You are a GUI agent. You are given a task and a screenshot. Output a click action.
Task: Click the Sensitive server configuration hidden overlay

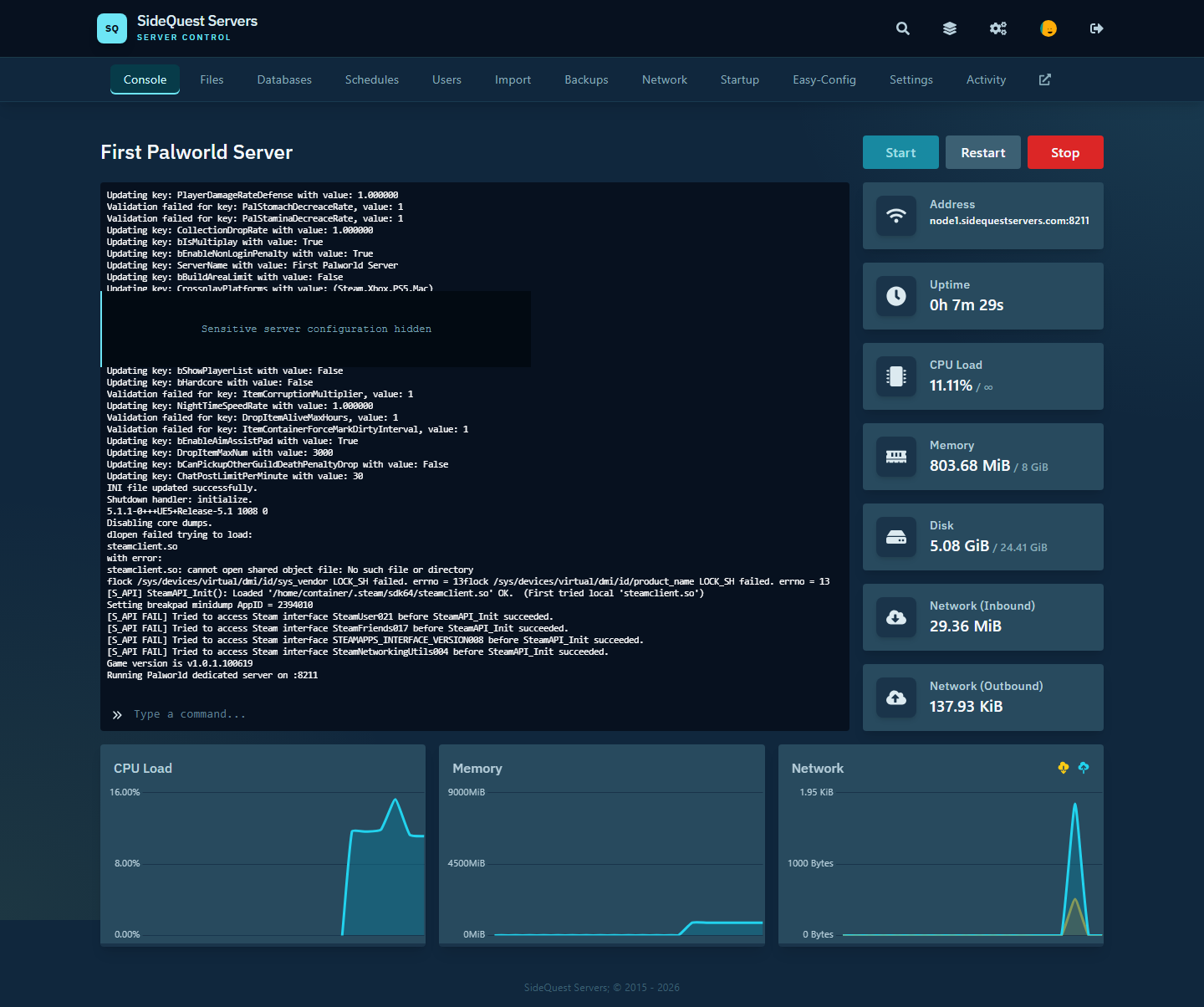click(316, 329)
